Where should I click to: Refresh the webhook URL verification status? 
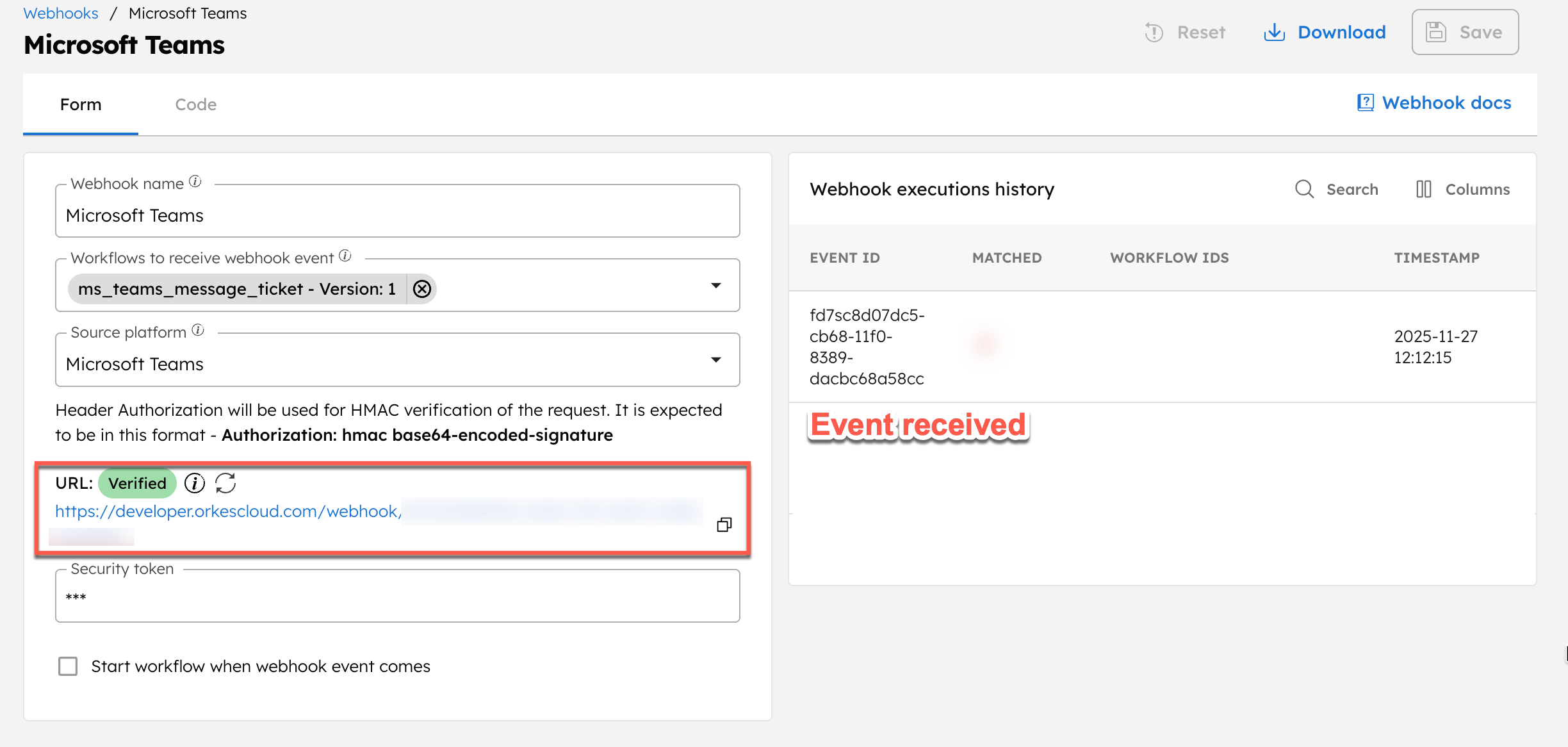[226, 484]
